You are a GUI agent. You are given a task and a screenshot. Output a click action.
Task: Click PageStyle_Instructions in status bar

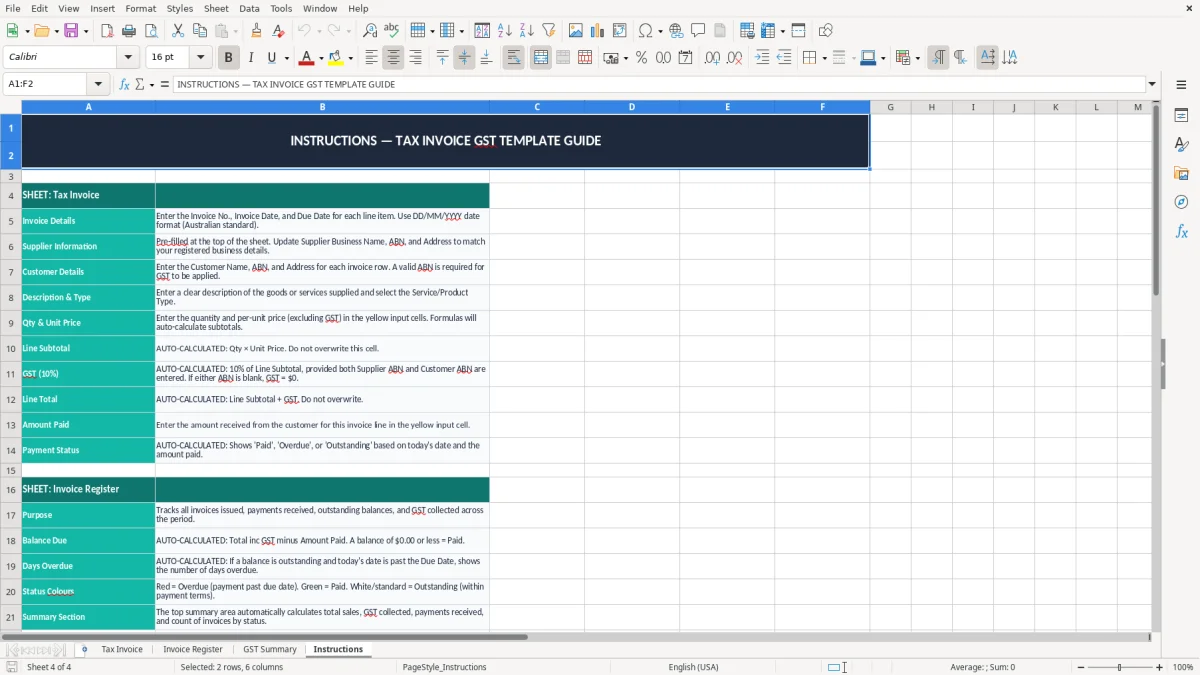(444, 667)
